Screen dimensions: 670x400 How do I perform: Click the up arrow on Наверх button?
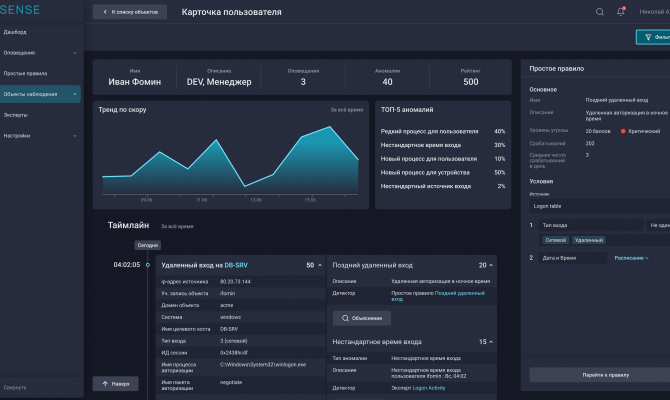point(103,383)
